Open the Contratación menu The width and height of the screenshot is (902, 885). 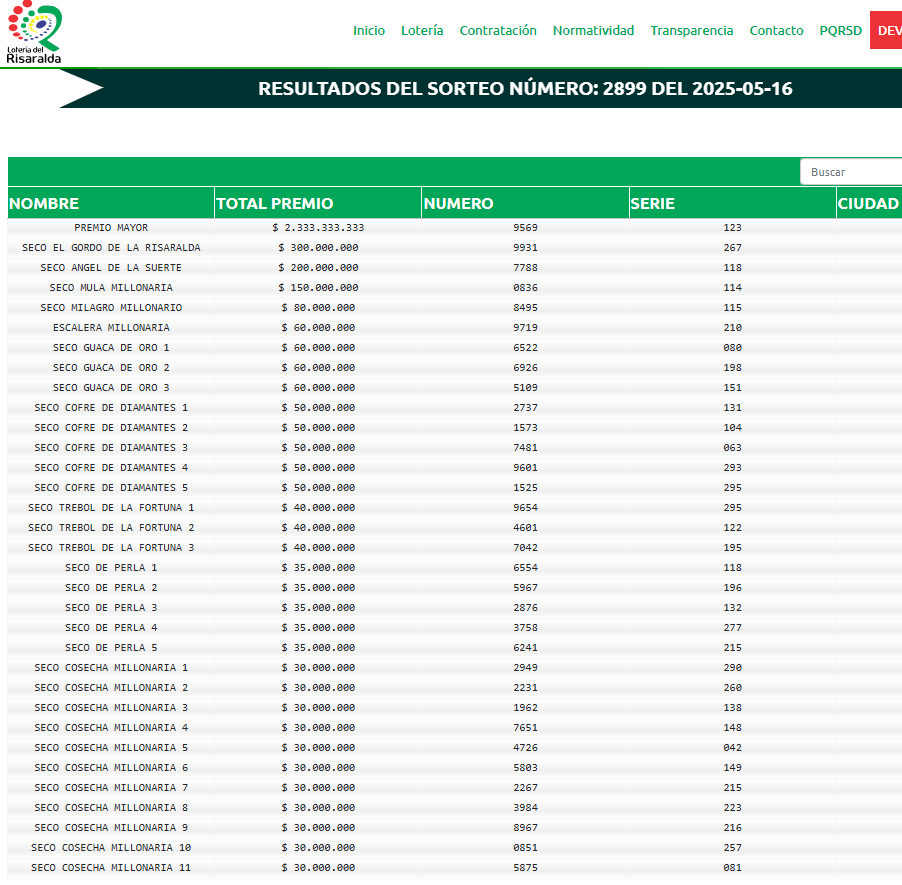[x=498, y=30]
